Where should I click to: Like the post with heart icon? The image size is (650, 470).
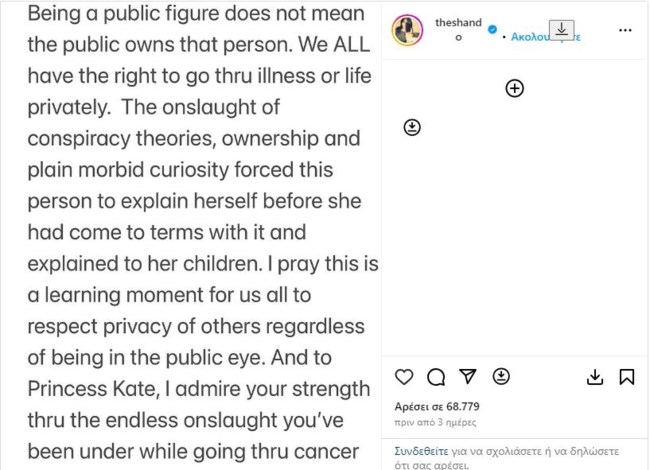[405, 377]
